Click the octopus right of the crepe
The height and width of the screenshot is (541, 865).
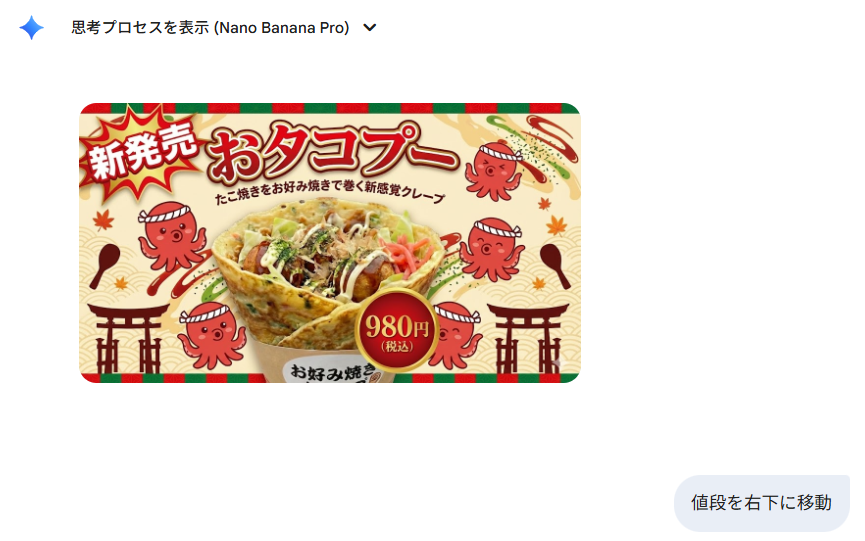pos(492,249)
